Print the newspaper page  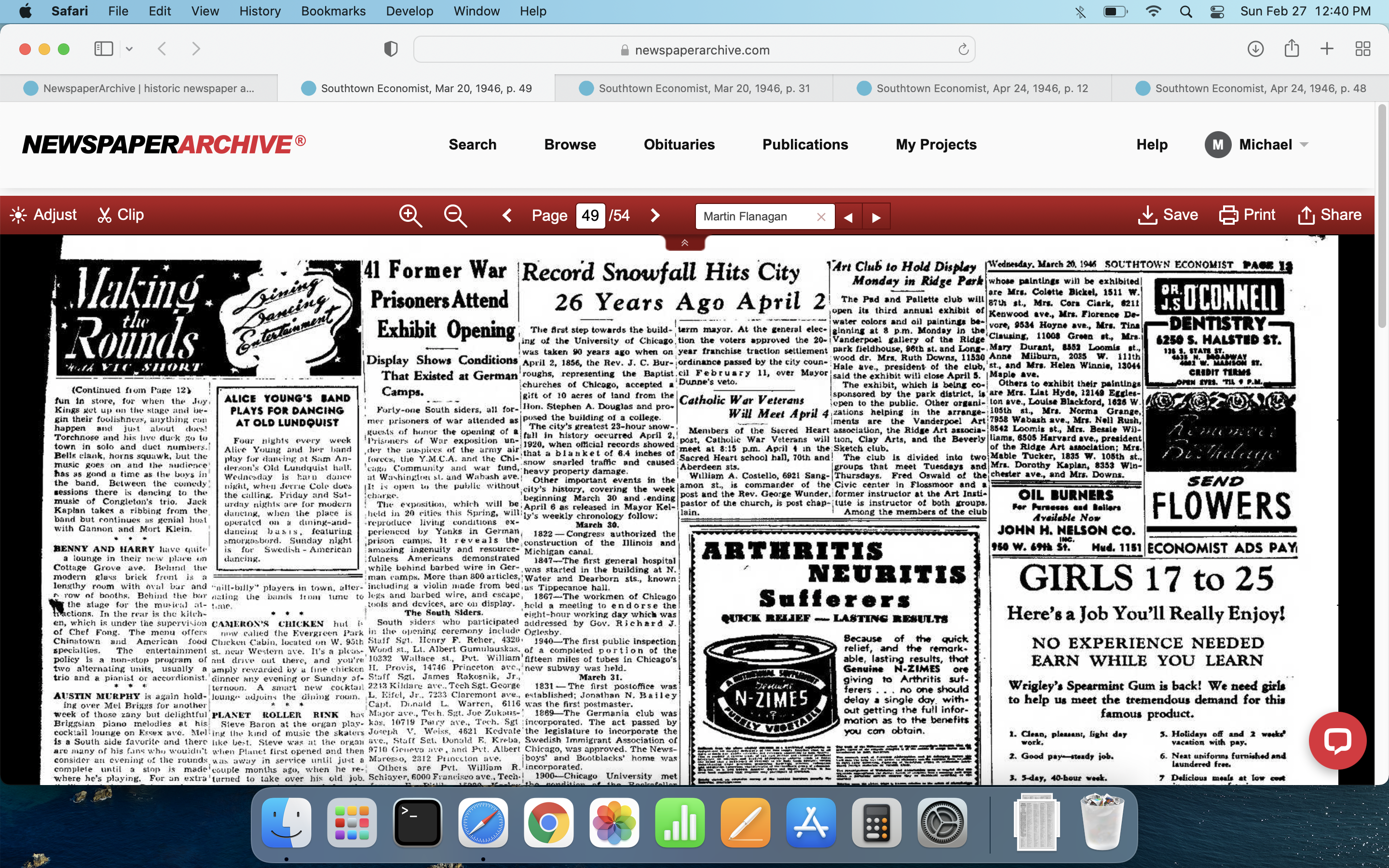tap(1247, 215)
